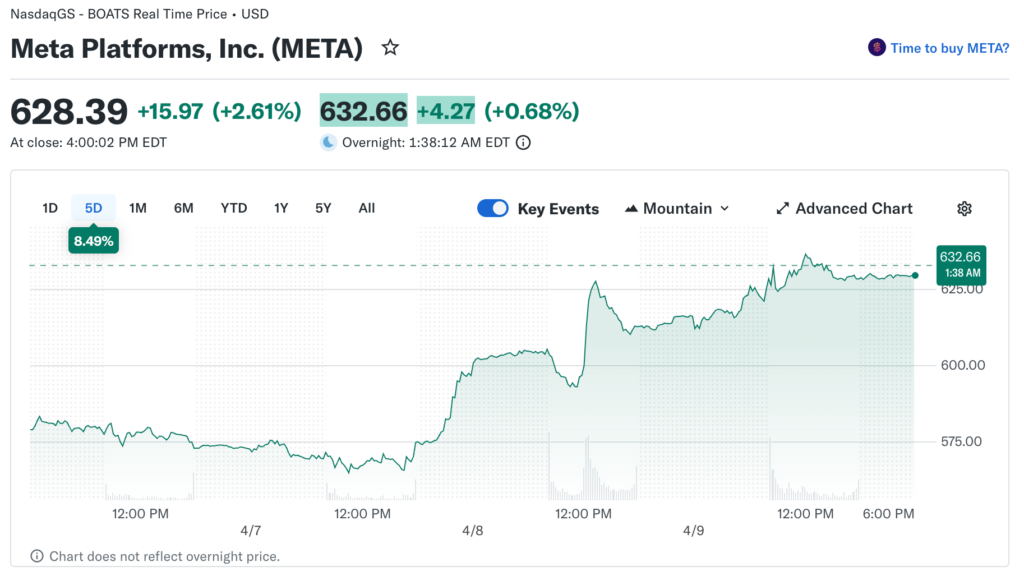Screen dimensions: 1024x580
Task: Click the Time to buy META badge icon
Action: [877, 48]
